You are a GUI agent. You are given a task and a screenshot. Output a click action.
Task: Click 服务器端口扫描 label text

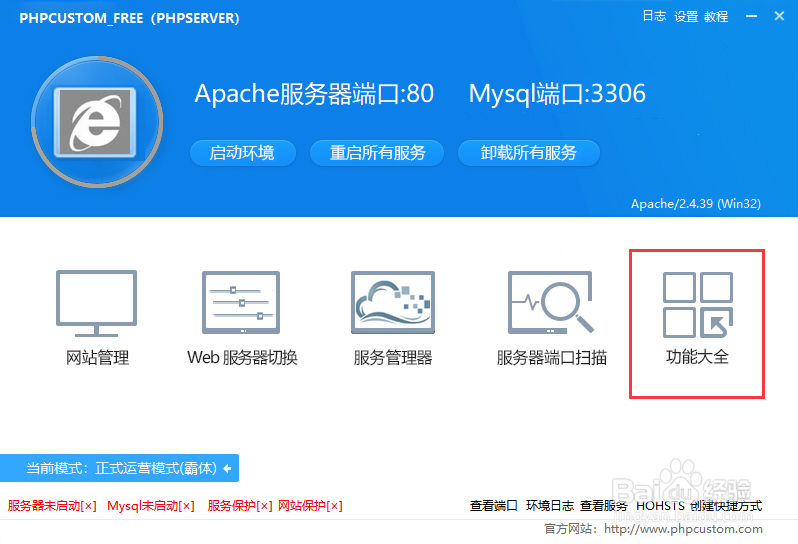(x=552, y=358)
